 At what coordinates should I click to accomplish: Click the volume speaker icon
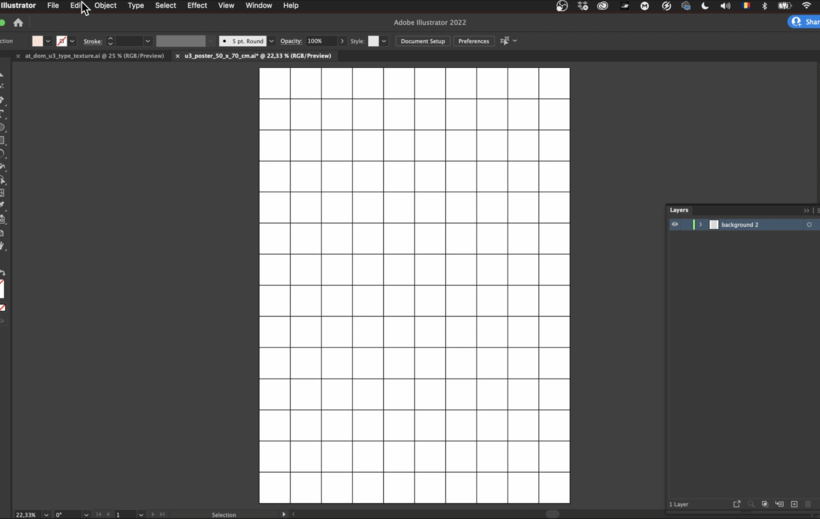coord(725,6)
